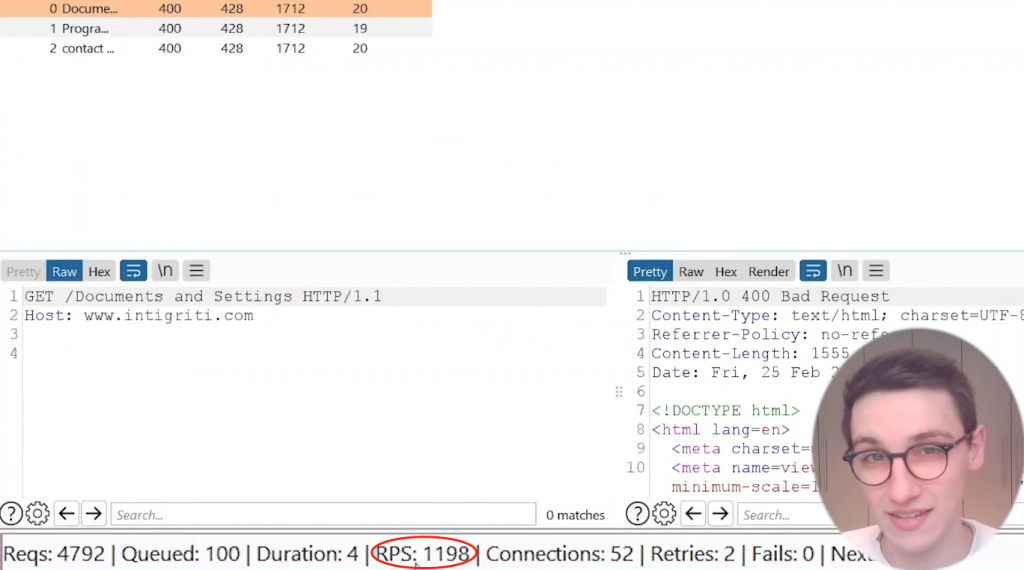Screen dimensions: 1024x570
Task: Click the request Search input field
Action: (x=323, y=515)
